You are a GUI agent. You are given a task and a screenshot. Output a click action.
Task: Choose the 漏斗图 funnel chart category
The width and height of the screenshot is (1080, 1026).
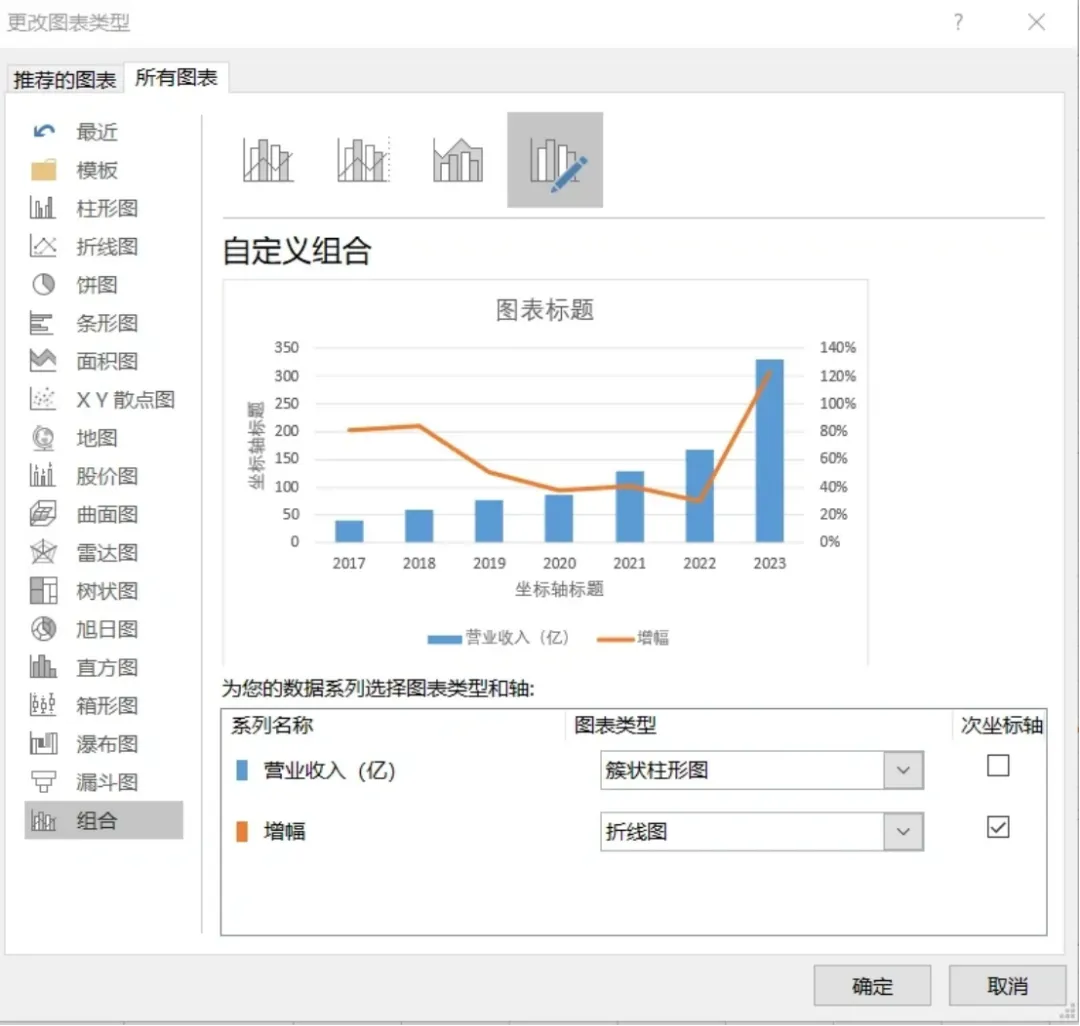pos(103,782)
